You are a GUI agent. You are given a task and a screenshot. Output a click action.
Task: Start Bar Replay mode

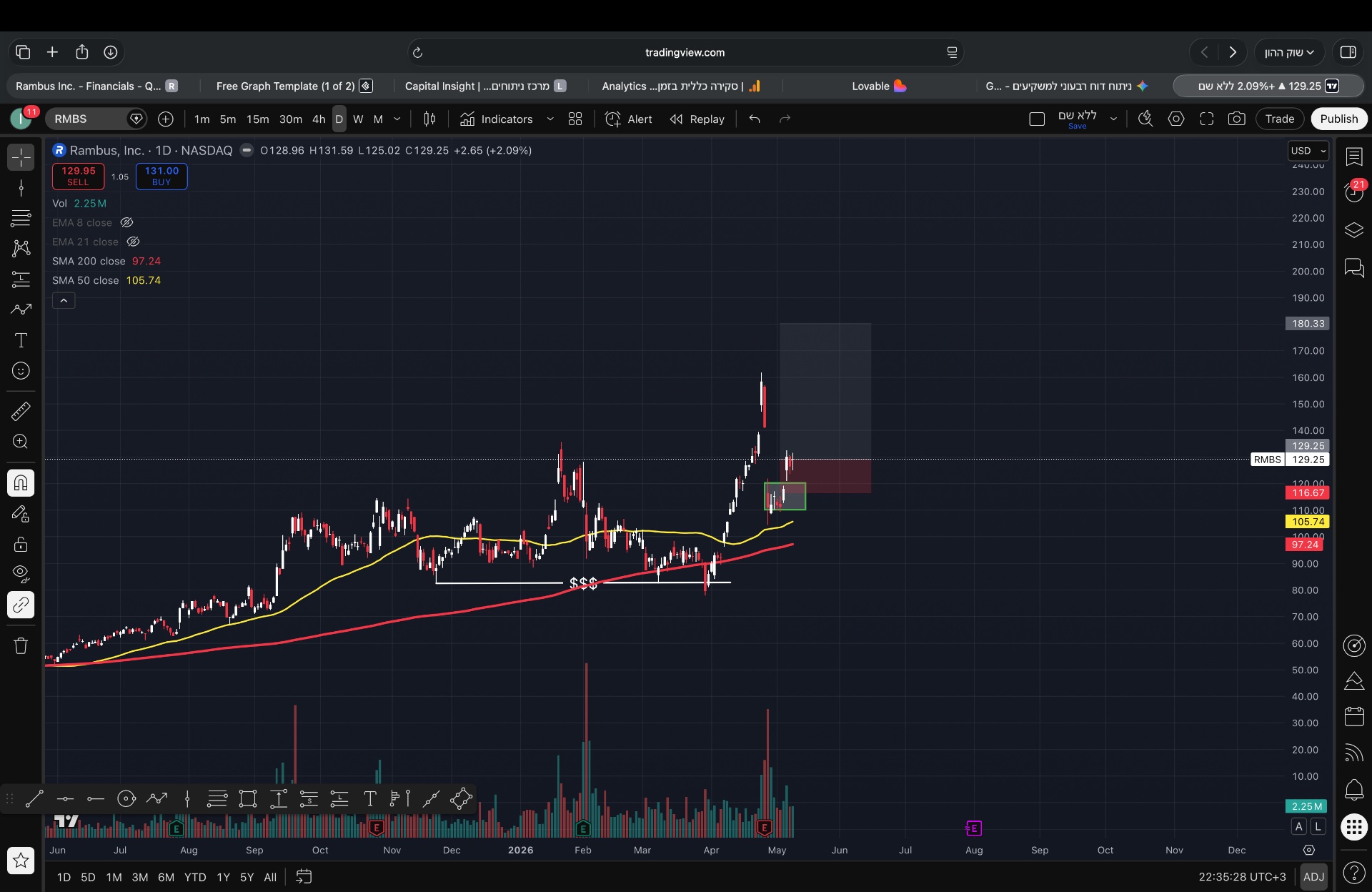(697, 119)
